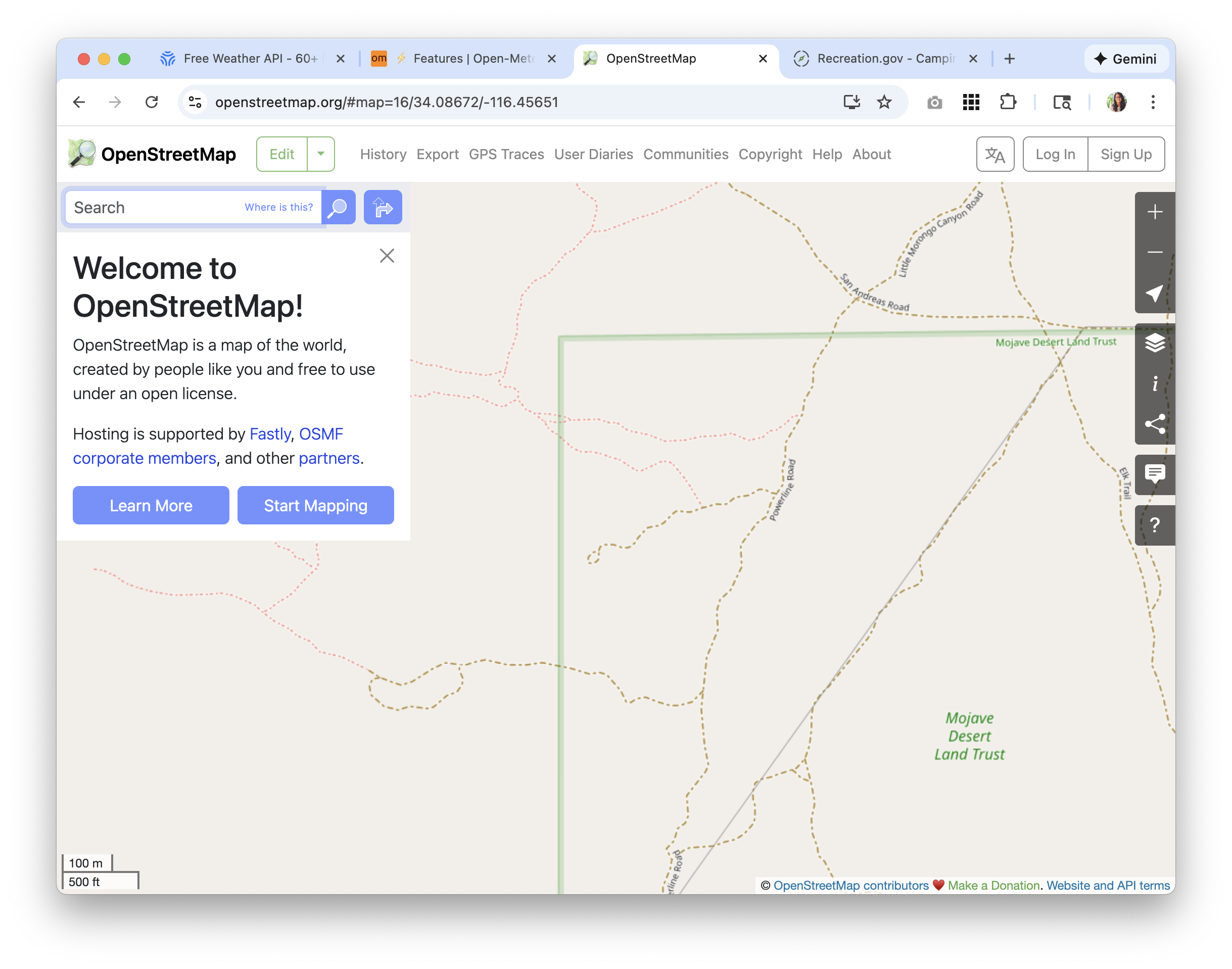The width and height of the screenshot is (1232, 969).
Task: Open the map key info icon
Action: point(1154,384)
